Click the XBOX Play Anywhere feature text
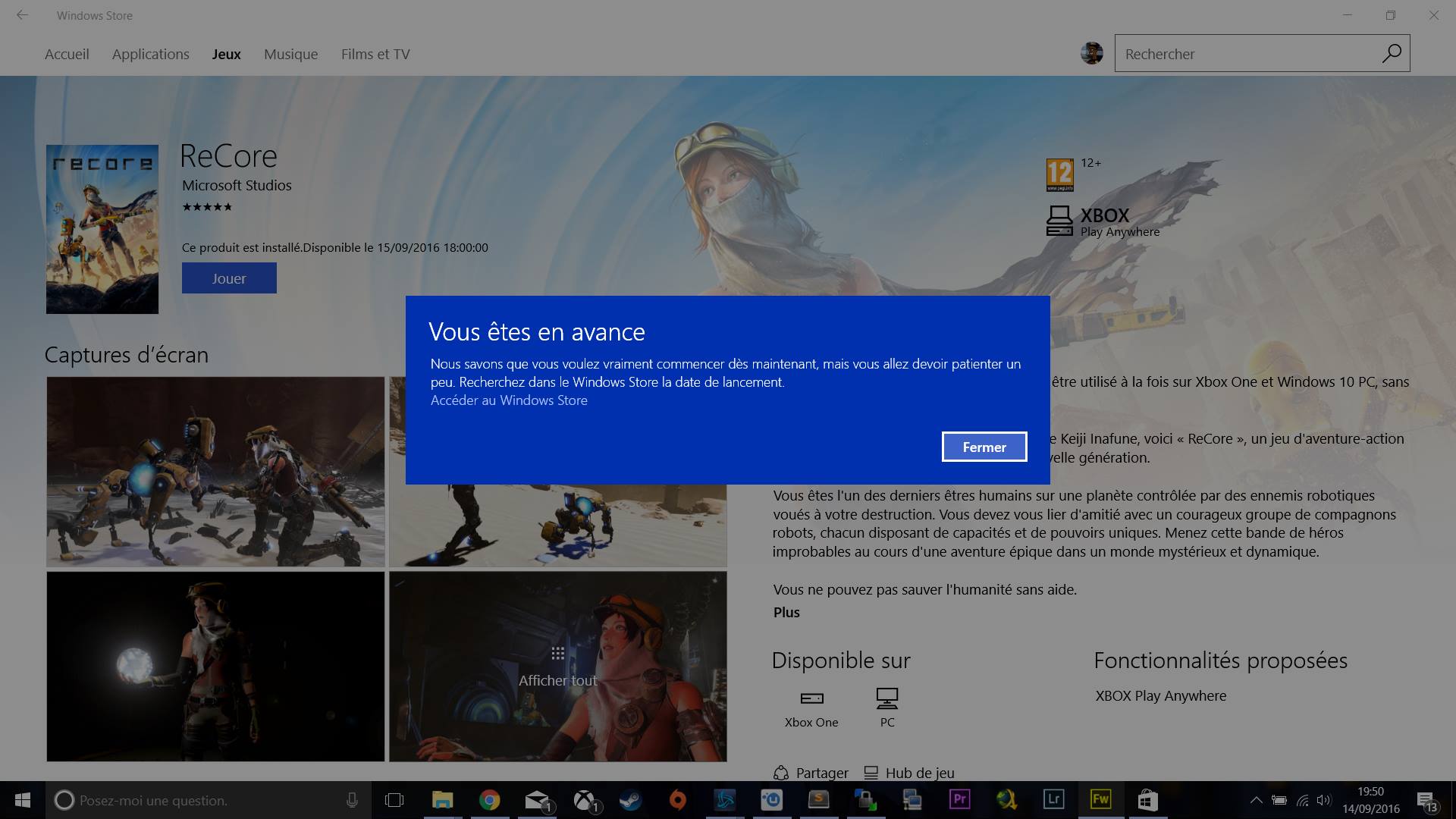1456x819 pixels. click(x=1160, y=695)
